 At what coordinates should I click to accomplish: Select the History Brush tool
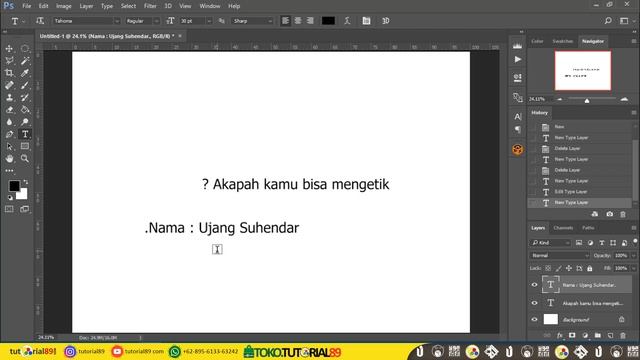coord(25,98)
